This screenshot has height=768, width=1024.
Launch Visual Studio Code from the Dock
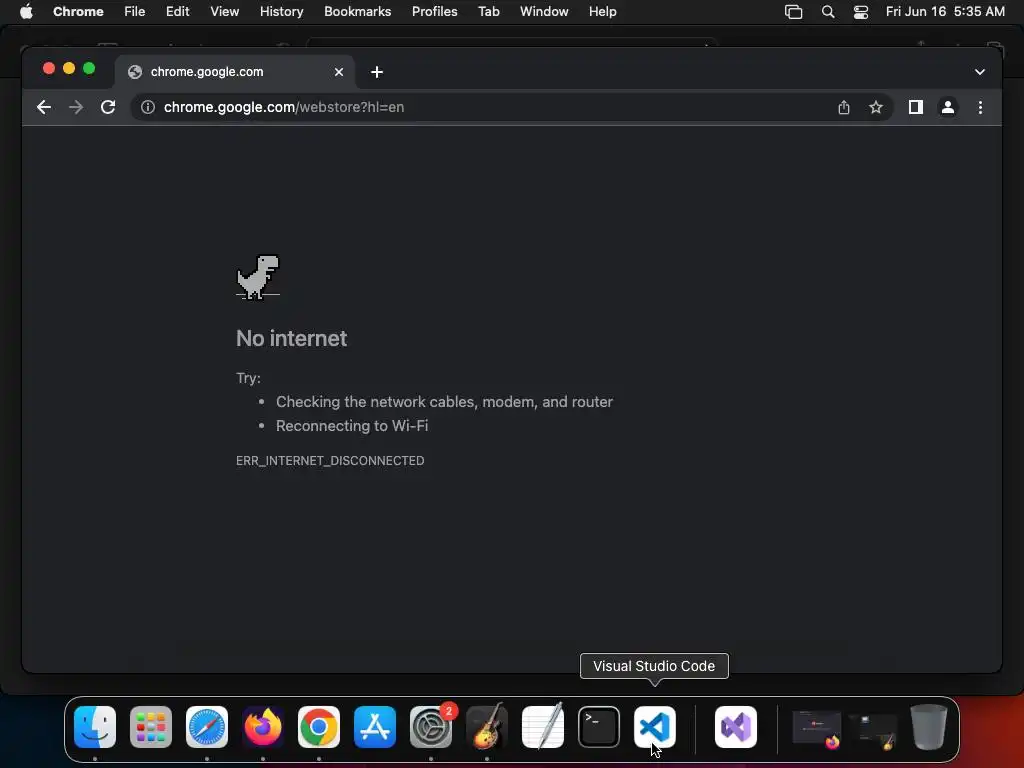click(x=655, y=727)
